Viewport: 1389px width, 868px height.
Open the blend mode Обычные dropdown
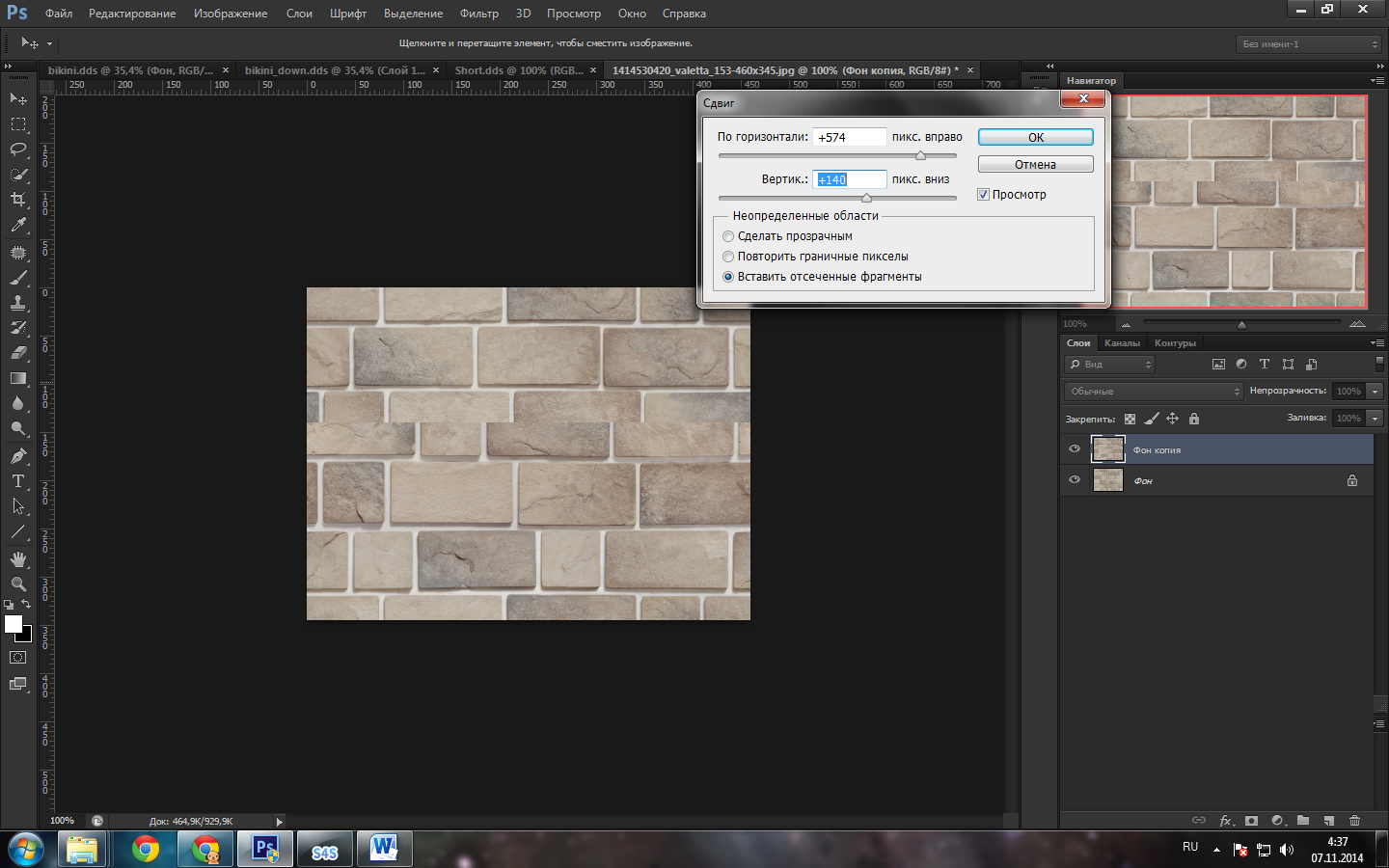tap(1155, 392)
